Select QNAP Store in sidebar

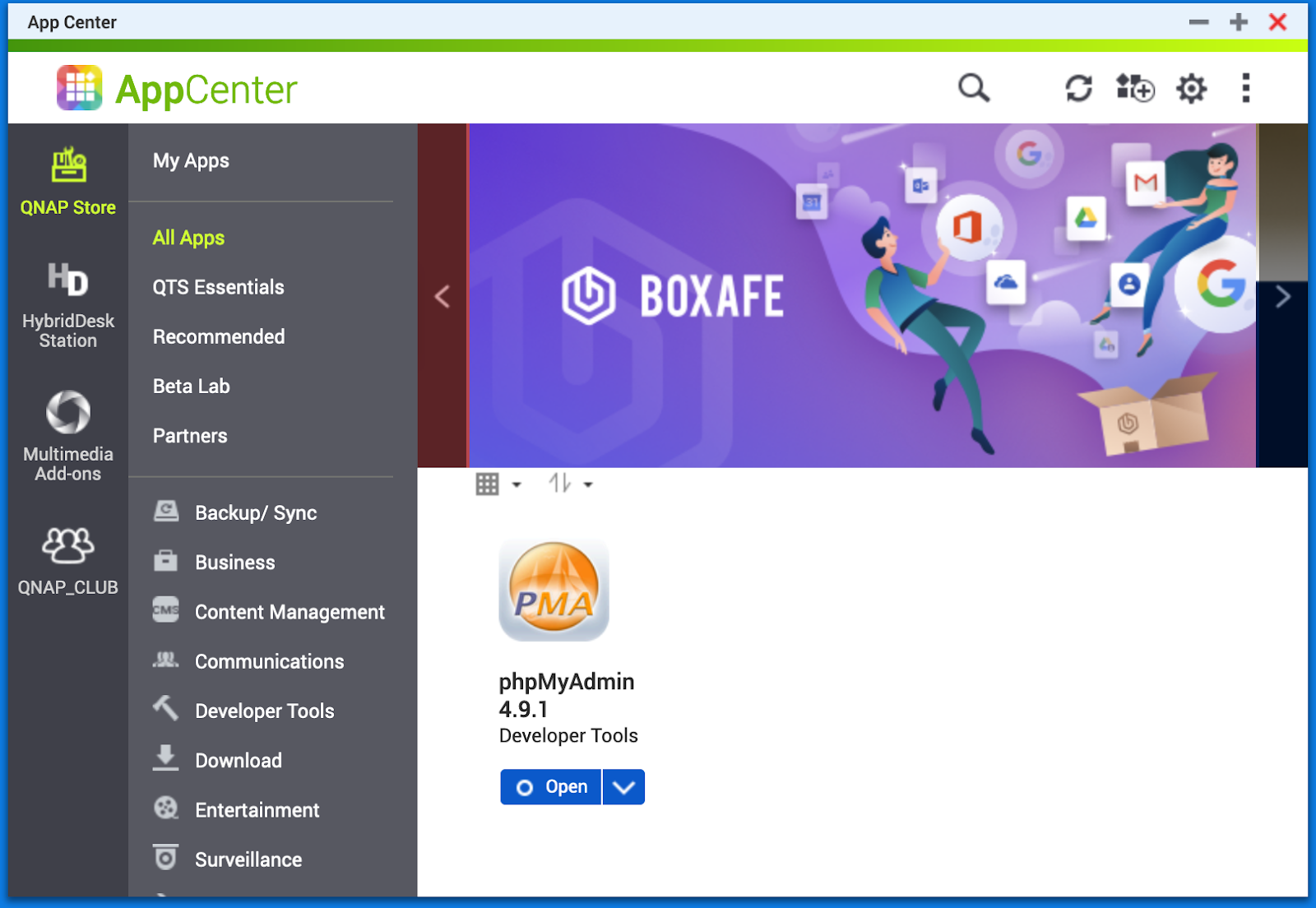point(68,183)
